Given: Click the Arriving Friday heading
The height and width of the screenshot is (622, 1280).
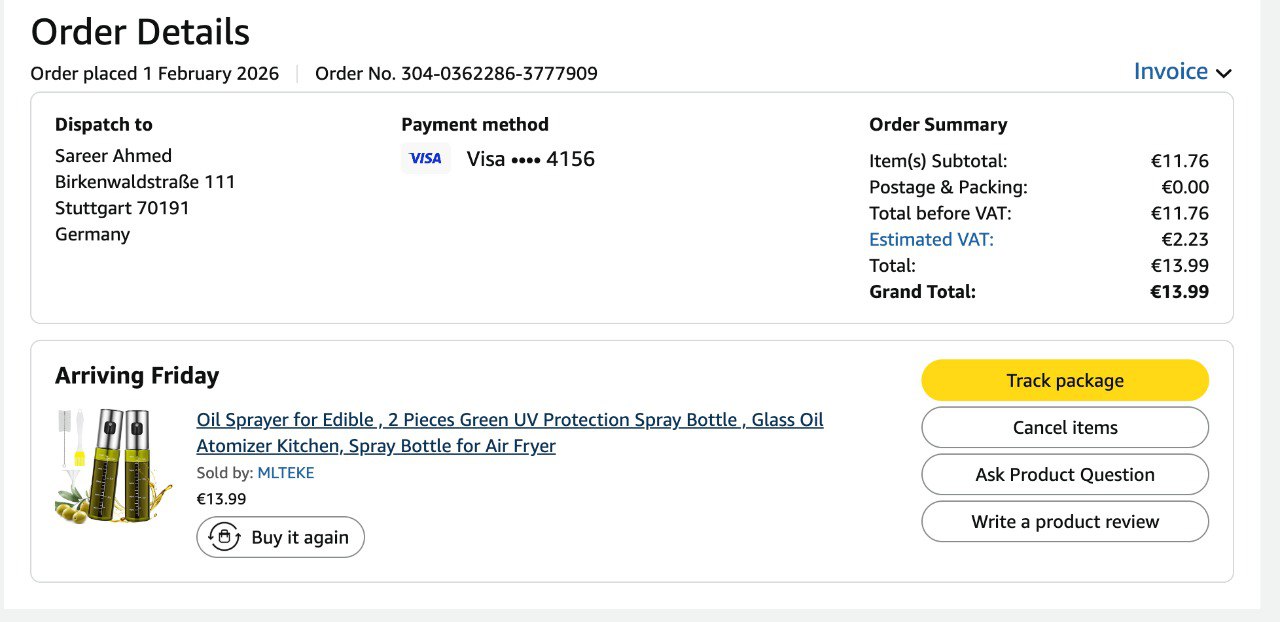Looking at the screenshot, I should coord(137,376).
